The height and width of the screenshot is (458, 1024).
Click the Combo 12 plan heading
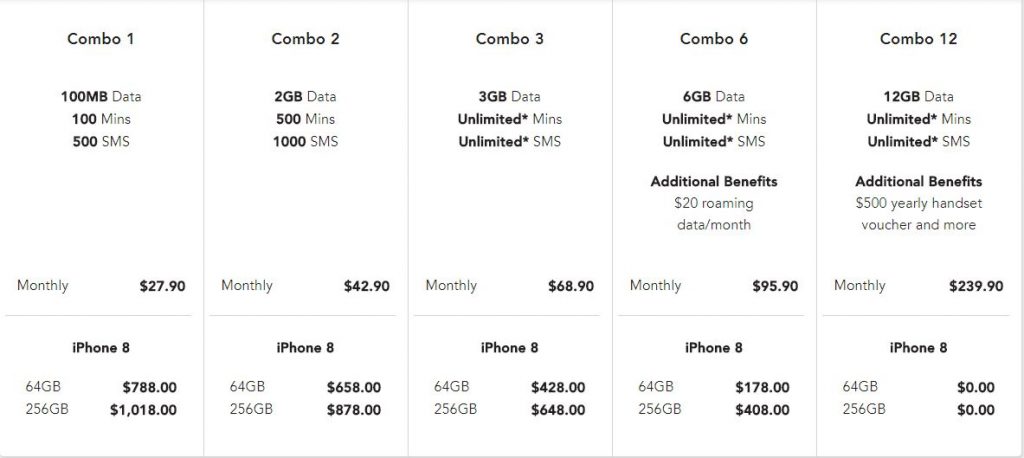[x=918, y=39]
